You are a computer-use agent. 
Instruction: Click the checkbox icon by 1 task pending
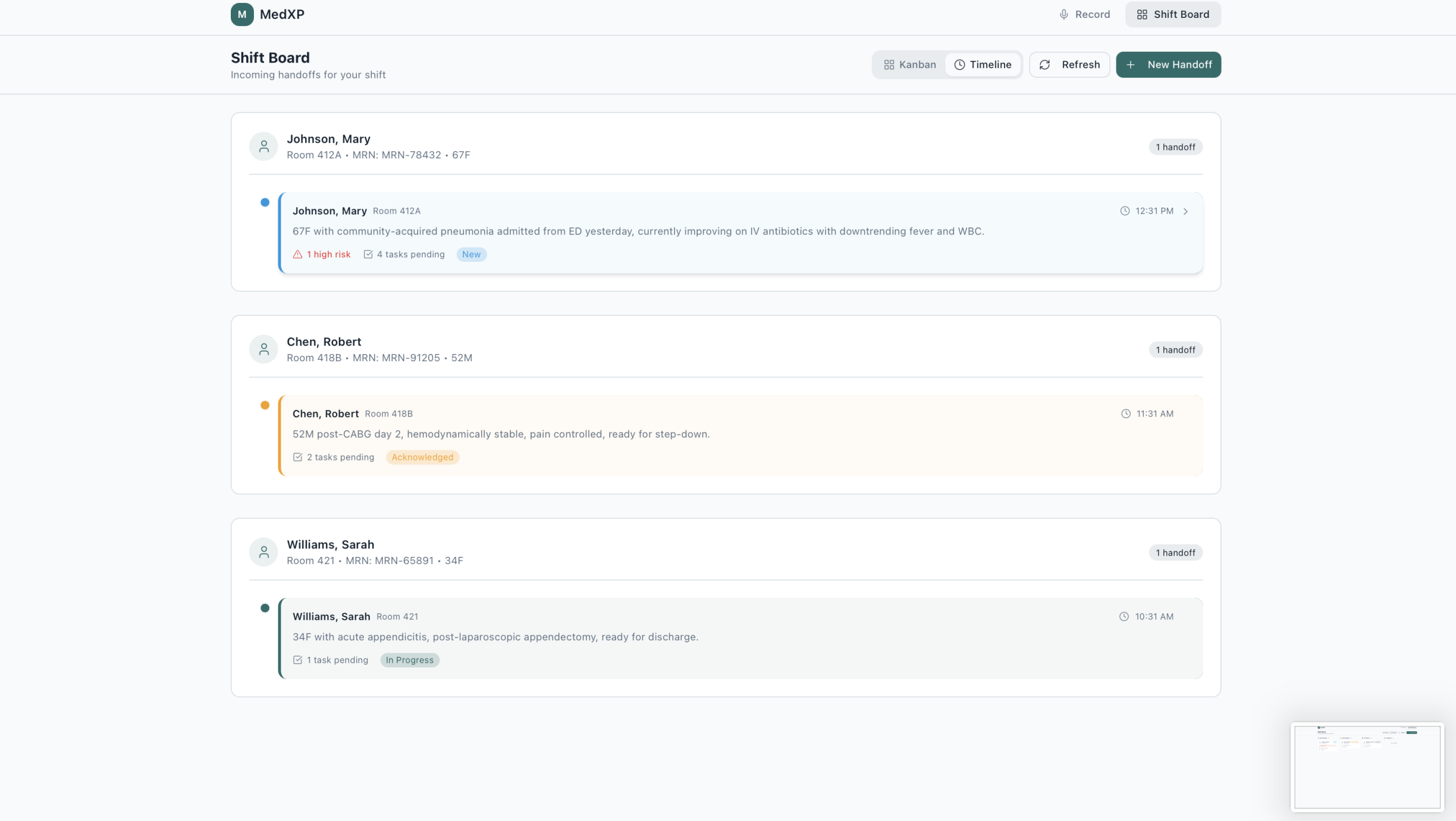tap(297, 660)
